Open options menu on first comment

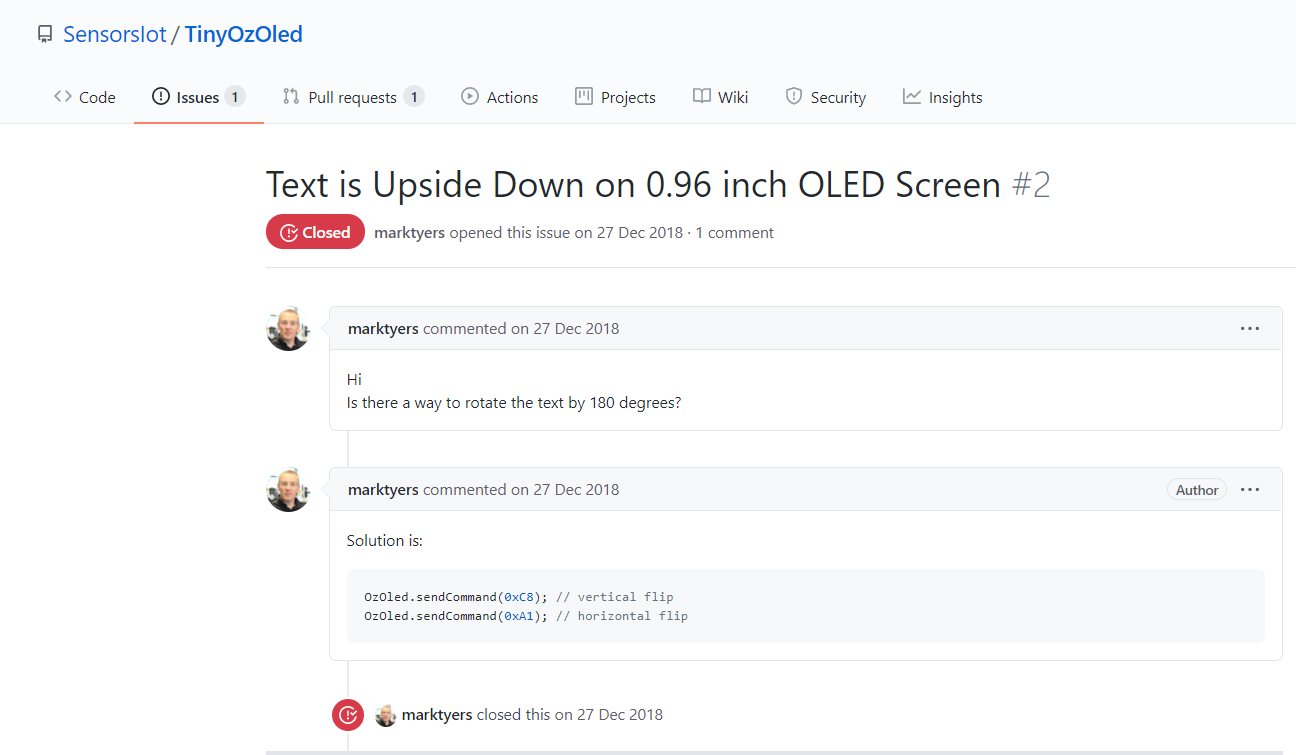1250,328
